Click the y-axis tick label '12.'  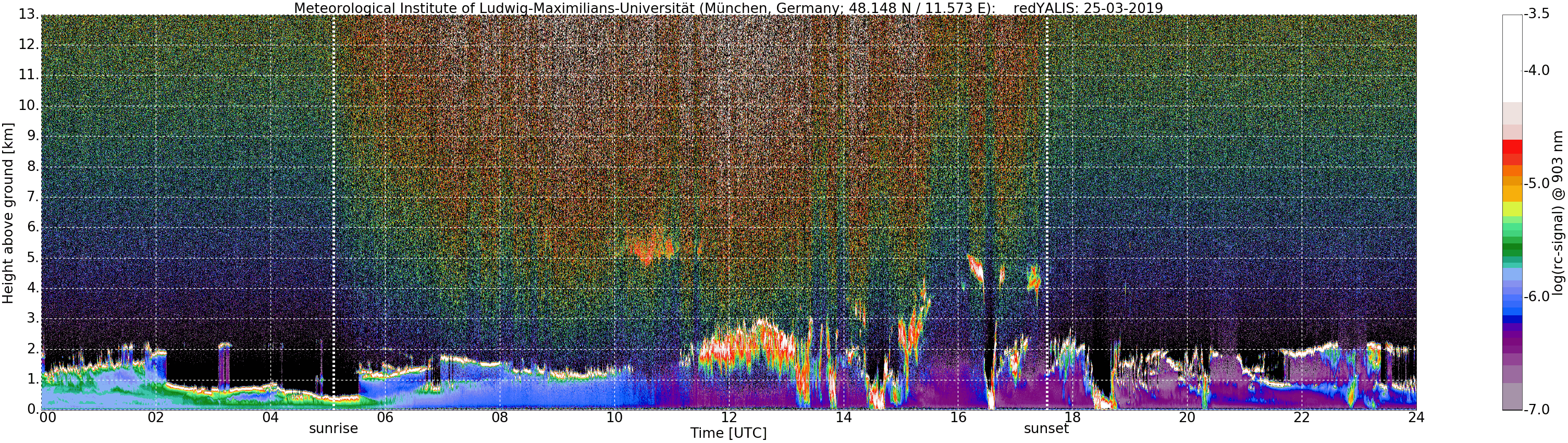click(x=28, y=44)
